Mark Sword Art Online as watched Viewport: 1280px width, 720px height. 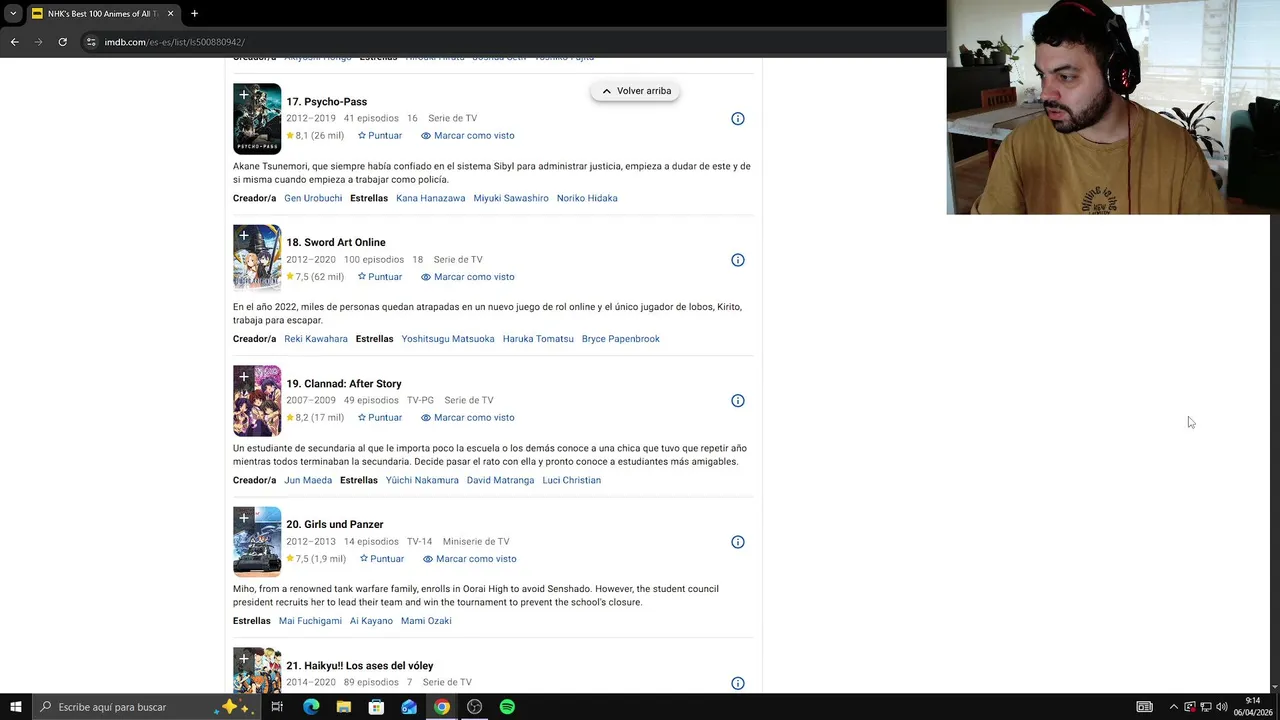(467, 277)
